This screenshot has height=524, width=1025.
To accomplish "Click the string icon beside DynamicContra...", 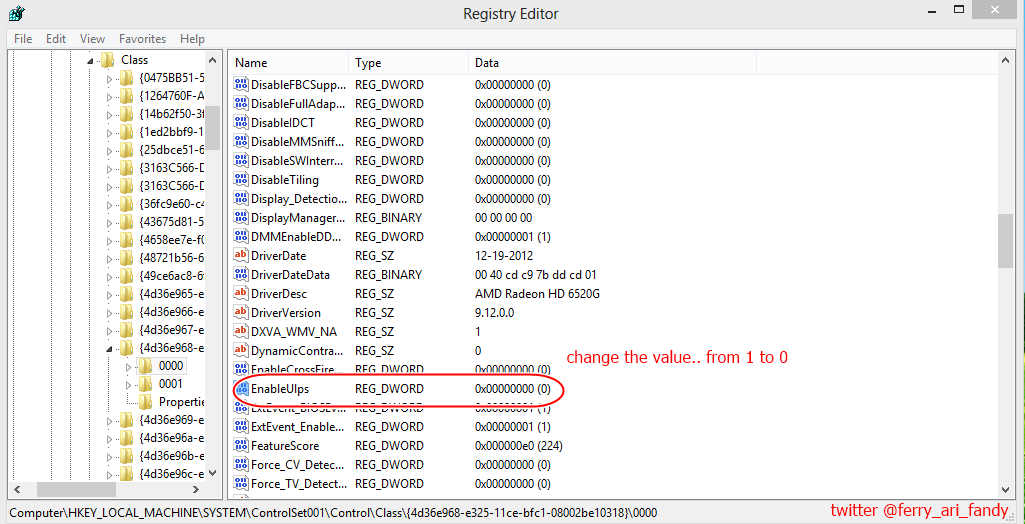I will tap(241, 350).
